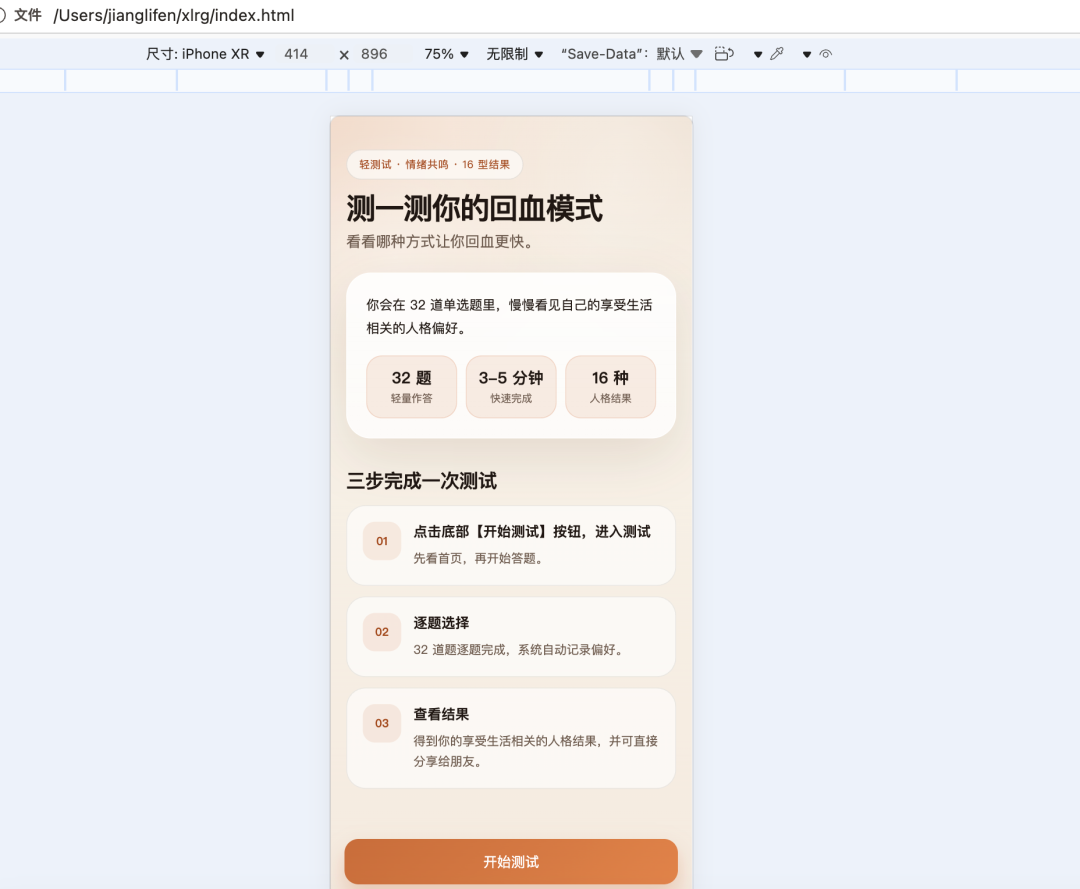The image size is (1080, 889).
Task: Select the 32 题 stat card
Action: tap(411, 386)
